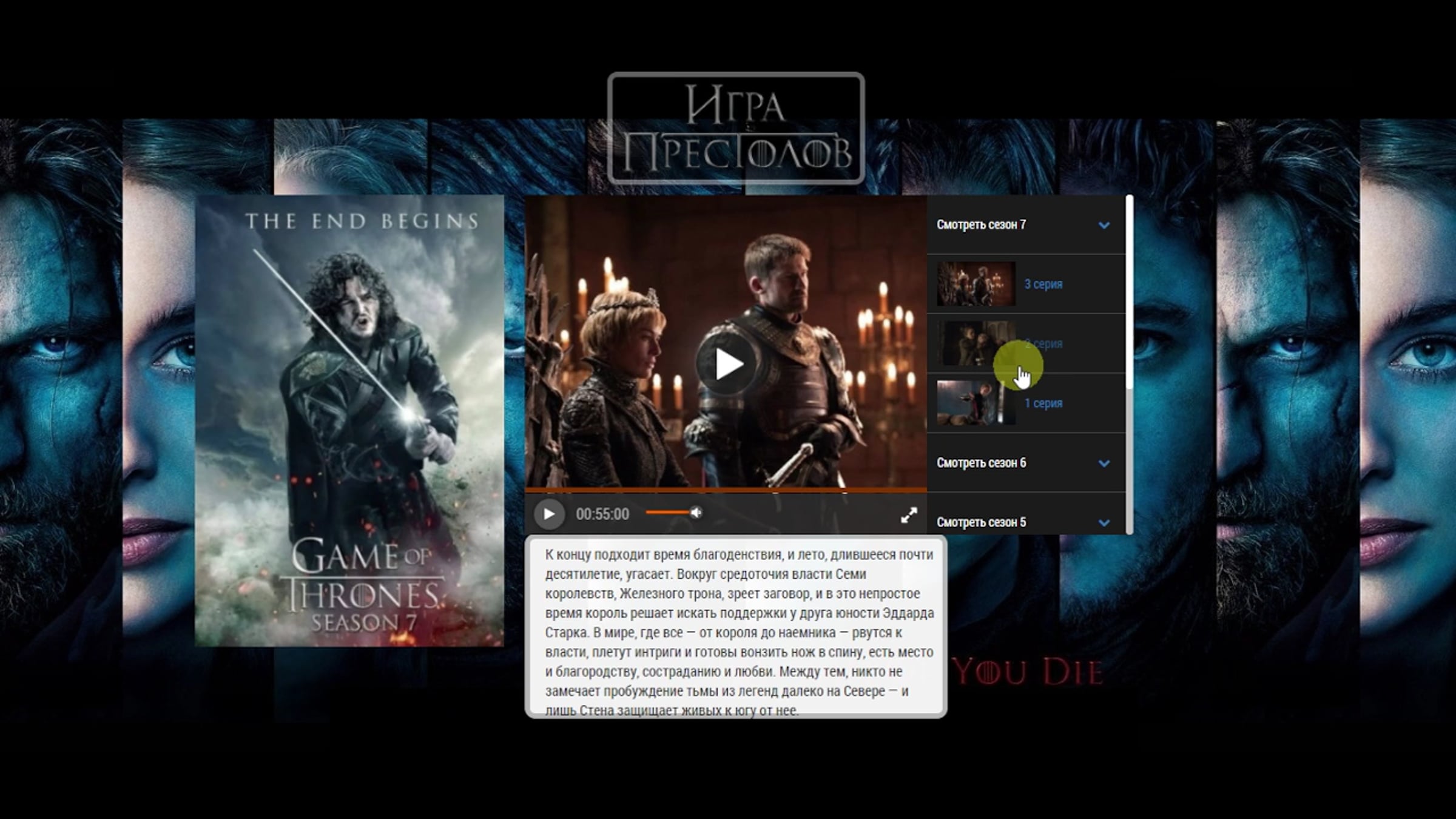Screen dimensions: 1456x819
Task: Click the series description text box
Action: pos(736,627)
